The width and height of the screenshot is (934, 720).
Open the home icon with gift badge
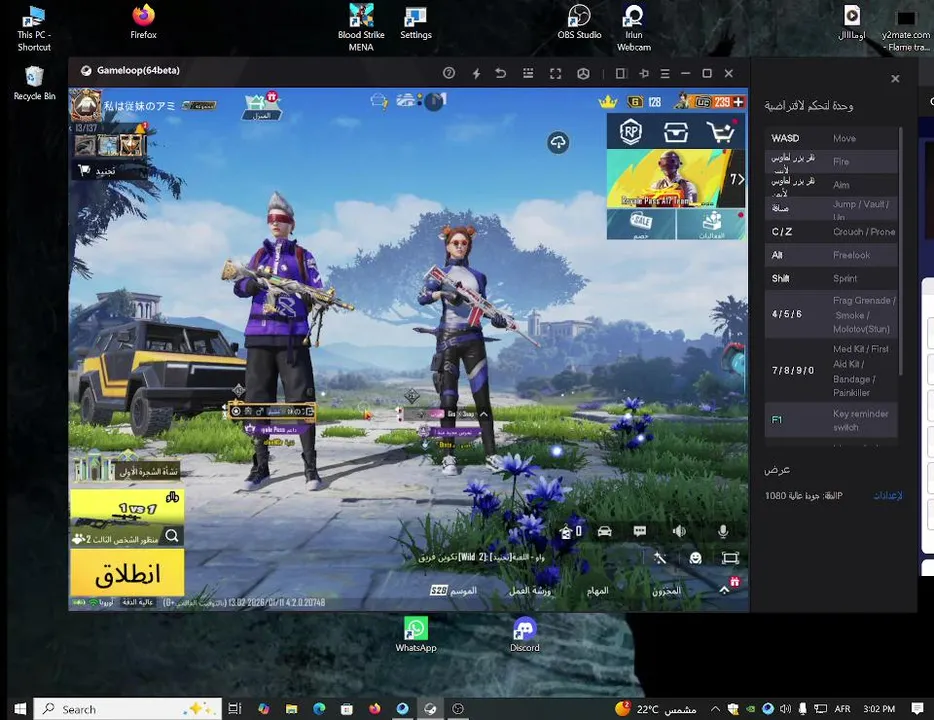tap(261, 106)
